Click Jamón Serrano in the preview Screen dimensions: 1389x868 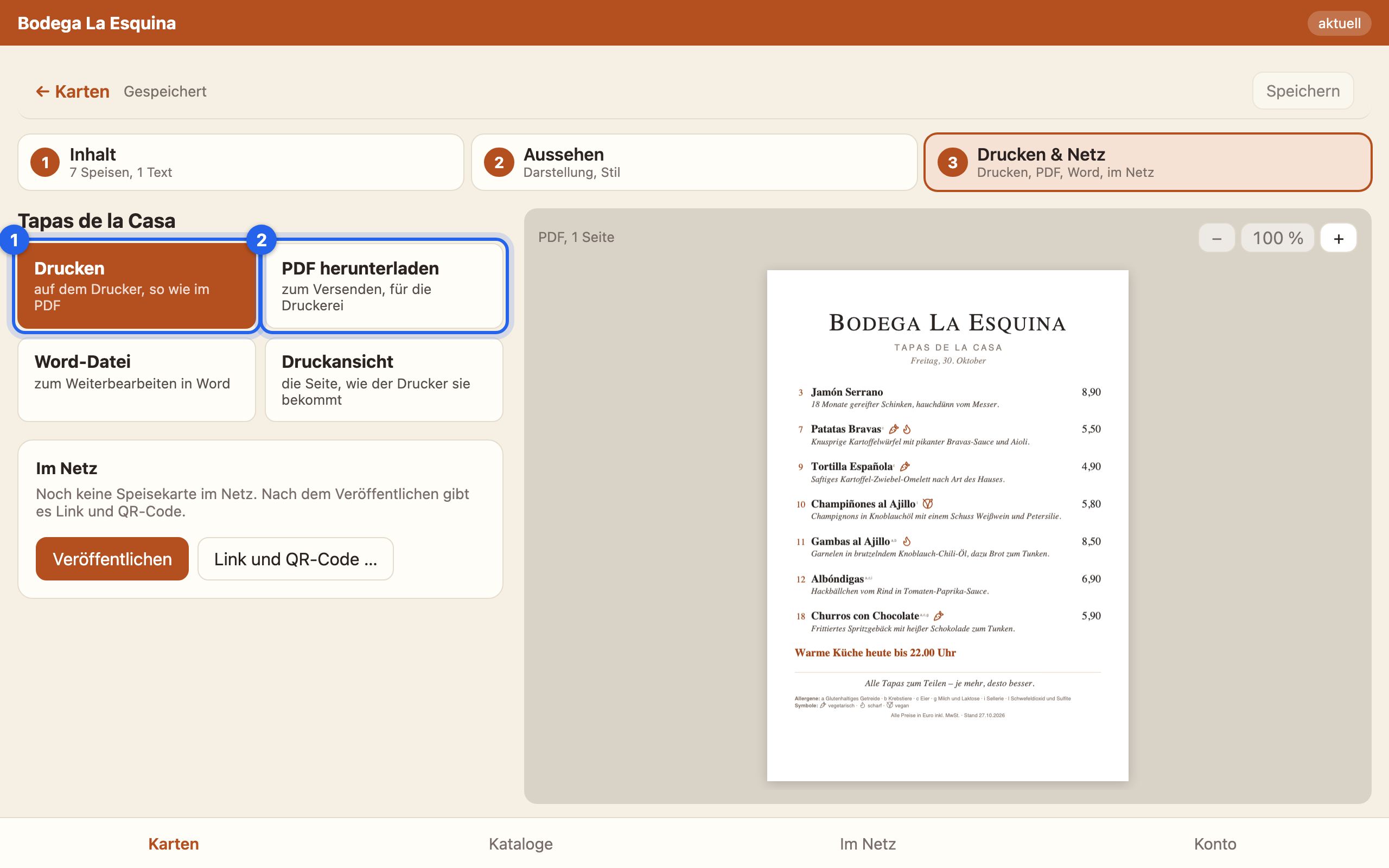846,392
